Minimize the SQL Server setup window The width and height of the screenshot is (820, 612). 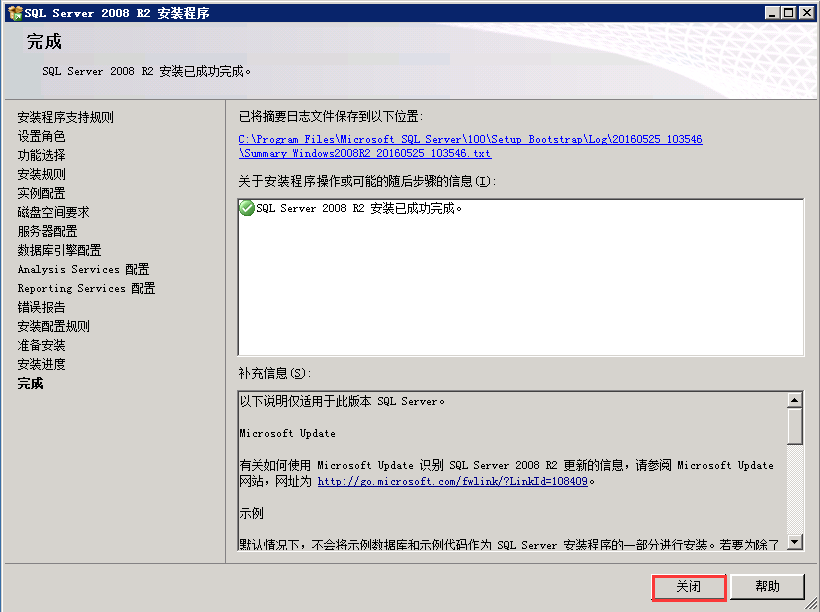pos(773,12)
